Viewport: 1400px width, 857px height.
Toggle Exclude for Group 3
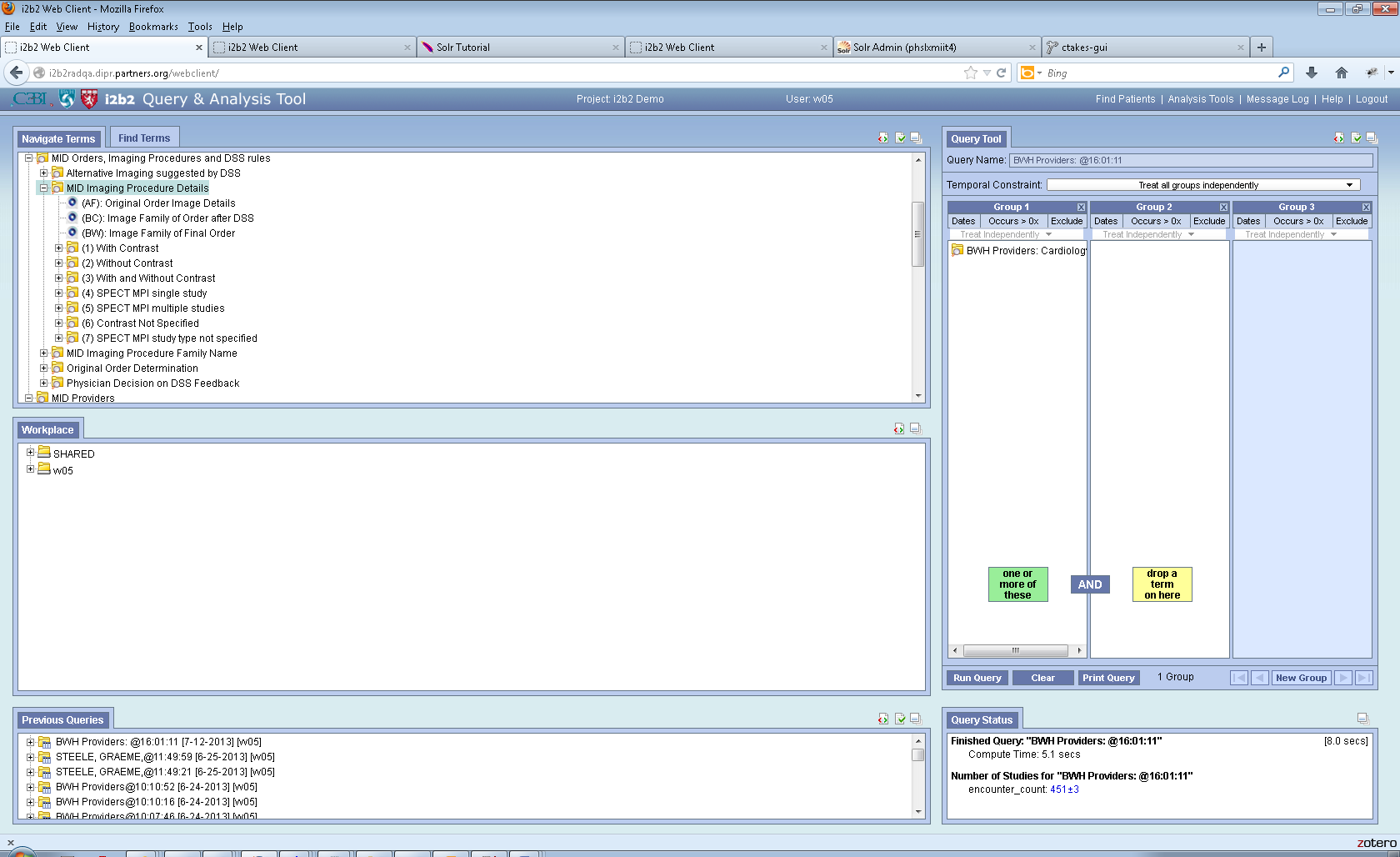(1352, 221)
